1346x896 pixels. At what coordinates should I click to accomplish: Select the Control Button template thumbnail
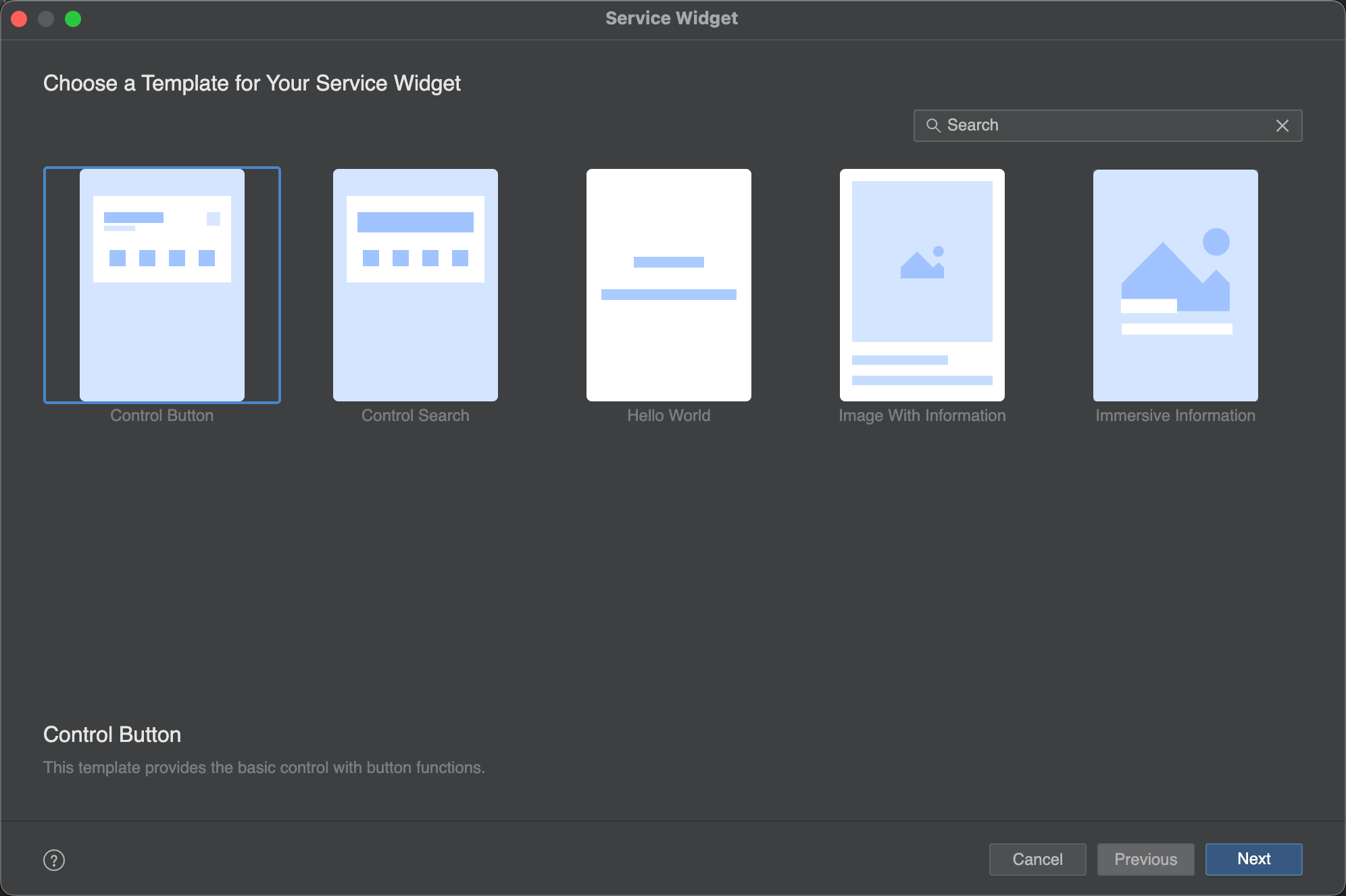(162, 284)
